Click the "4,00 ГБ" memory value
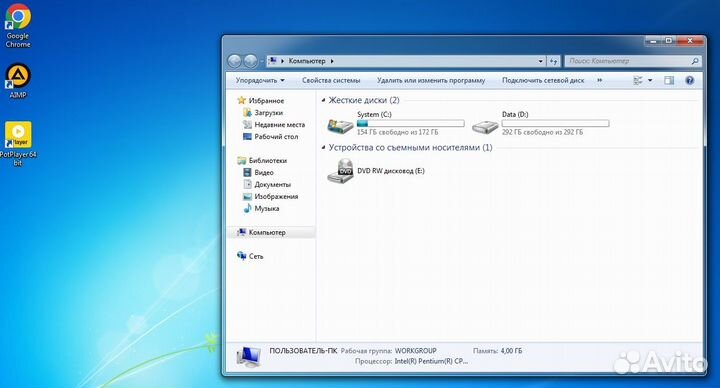 coord(511,351)
